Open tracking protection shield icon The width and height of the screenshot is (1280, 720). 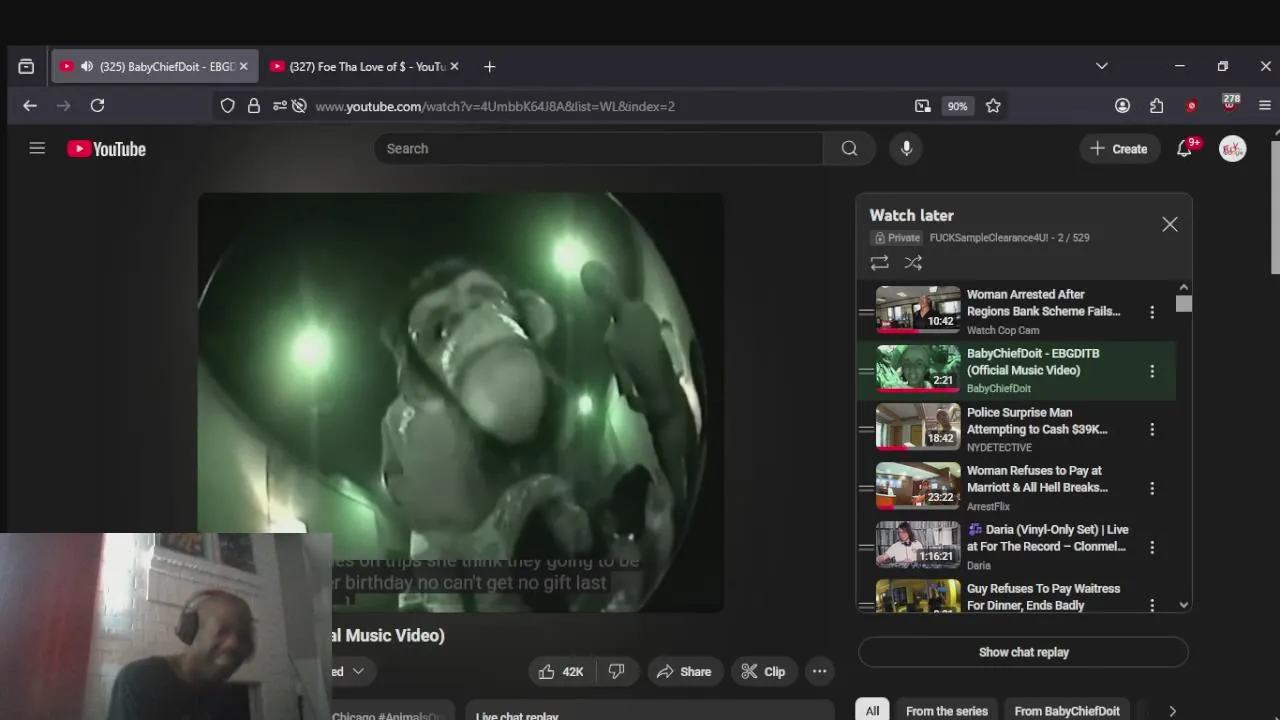click(x=228, y=106)
